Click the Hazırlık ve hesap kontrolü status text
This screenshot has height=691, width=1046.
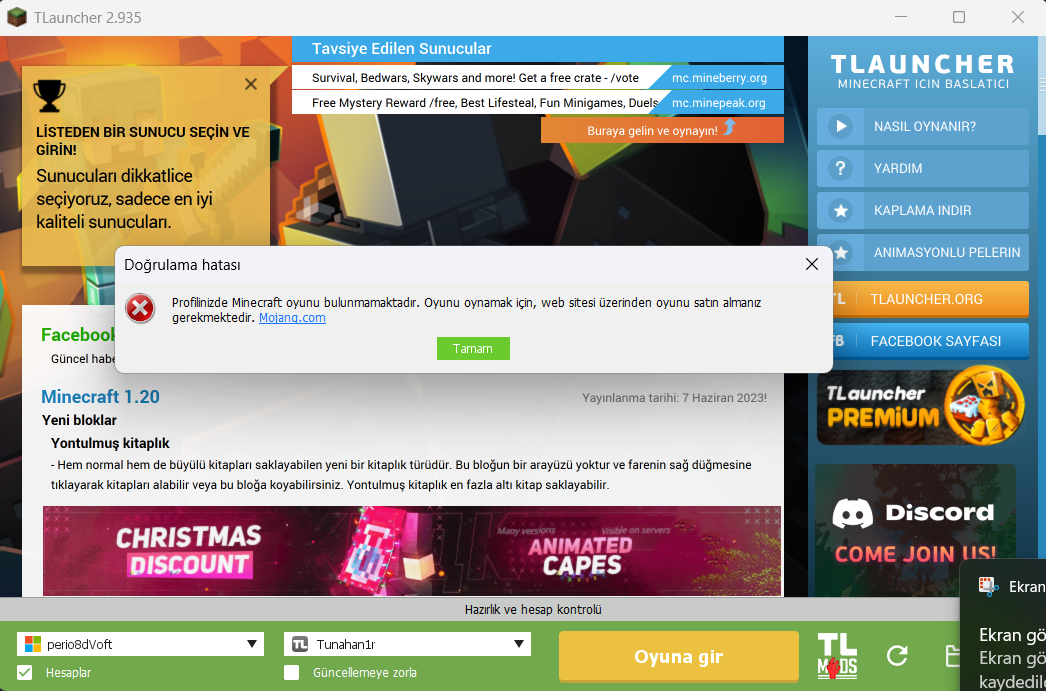(x=533, y=610)
